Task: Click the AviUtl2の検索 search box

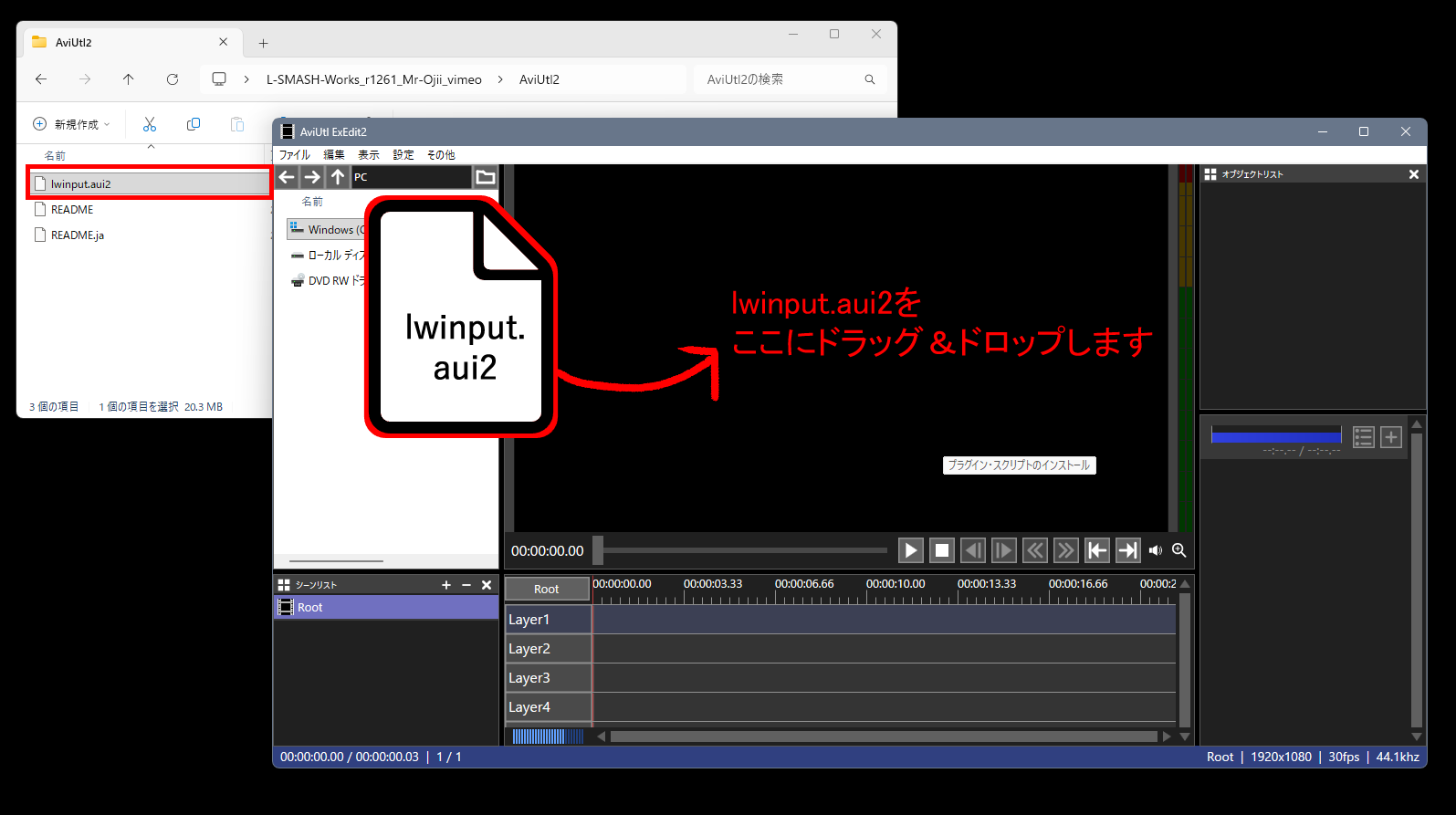Action: click(780, 79)
